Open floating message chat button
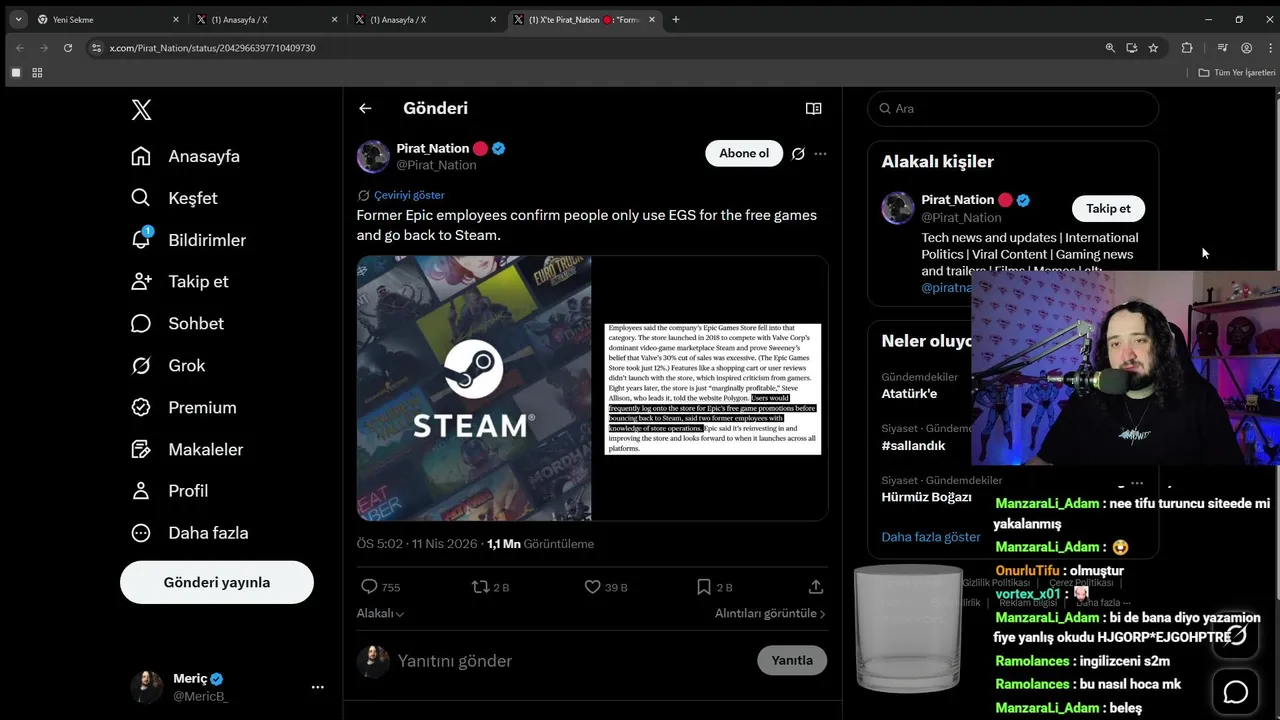The height and width of the screenshot is (720, 1280). click(1236, 692)
